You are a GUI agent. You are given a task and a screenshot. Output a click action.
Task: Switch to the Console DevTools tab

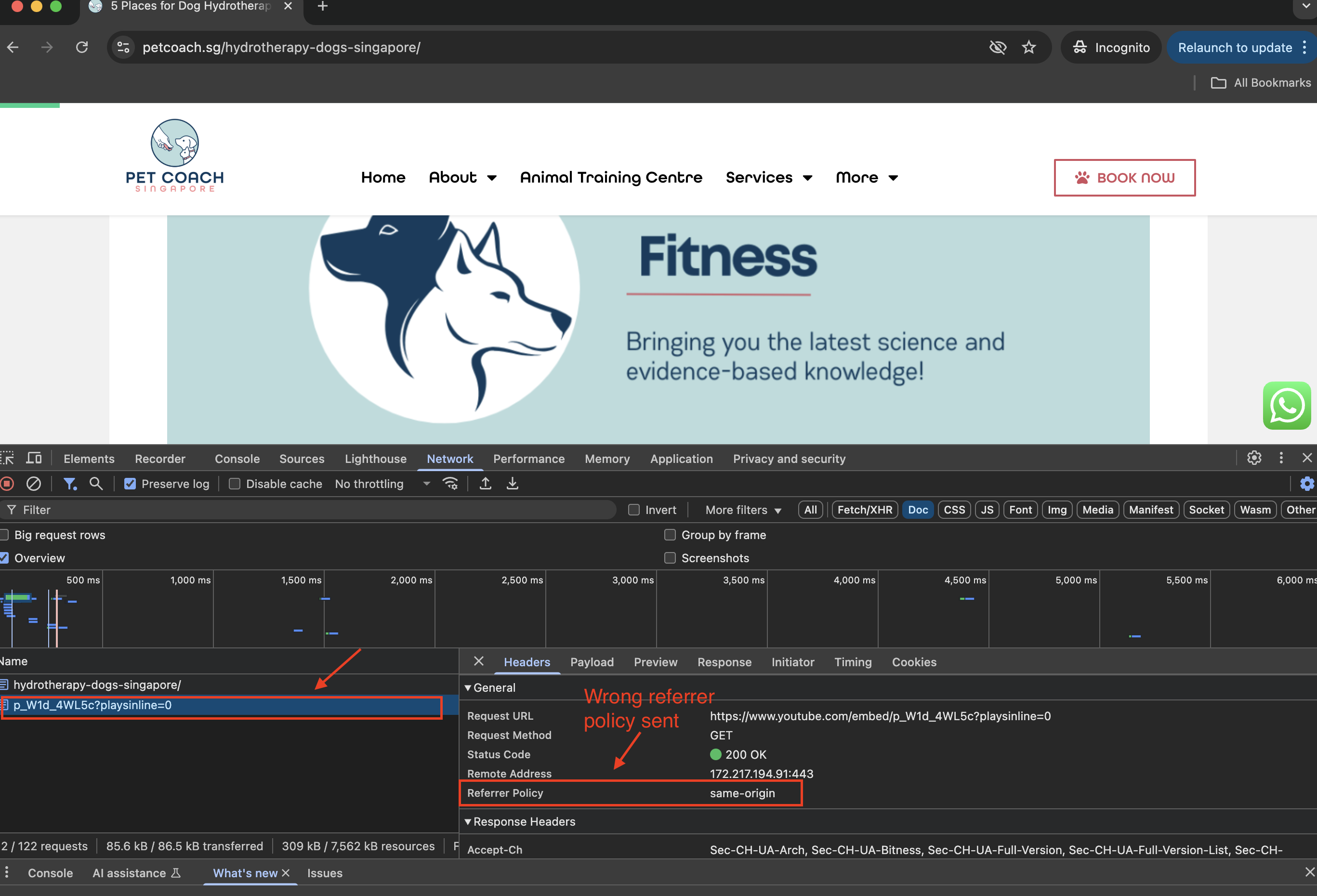(237, 459)
